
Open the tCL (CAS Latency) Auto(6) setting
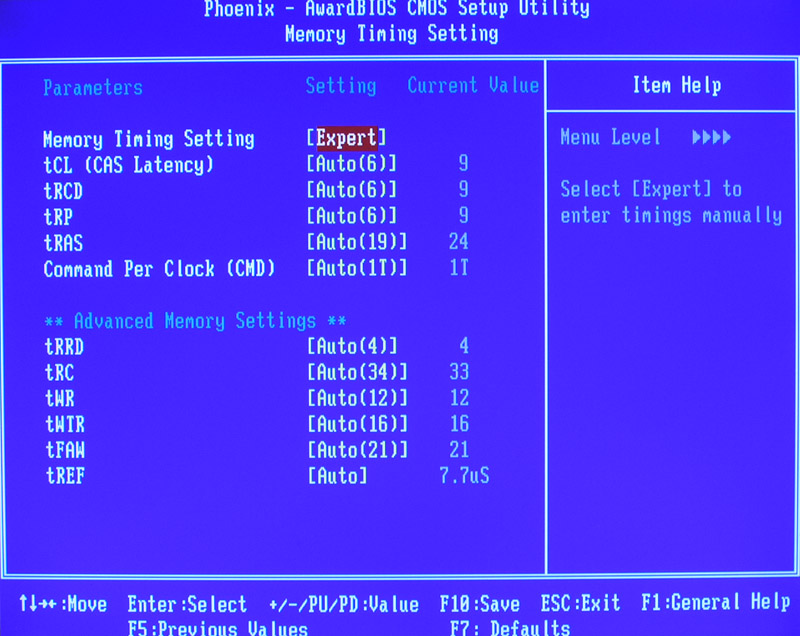point(352,164)
